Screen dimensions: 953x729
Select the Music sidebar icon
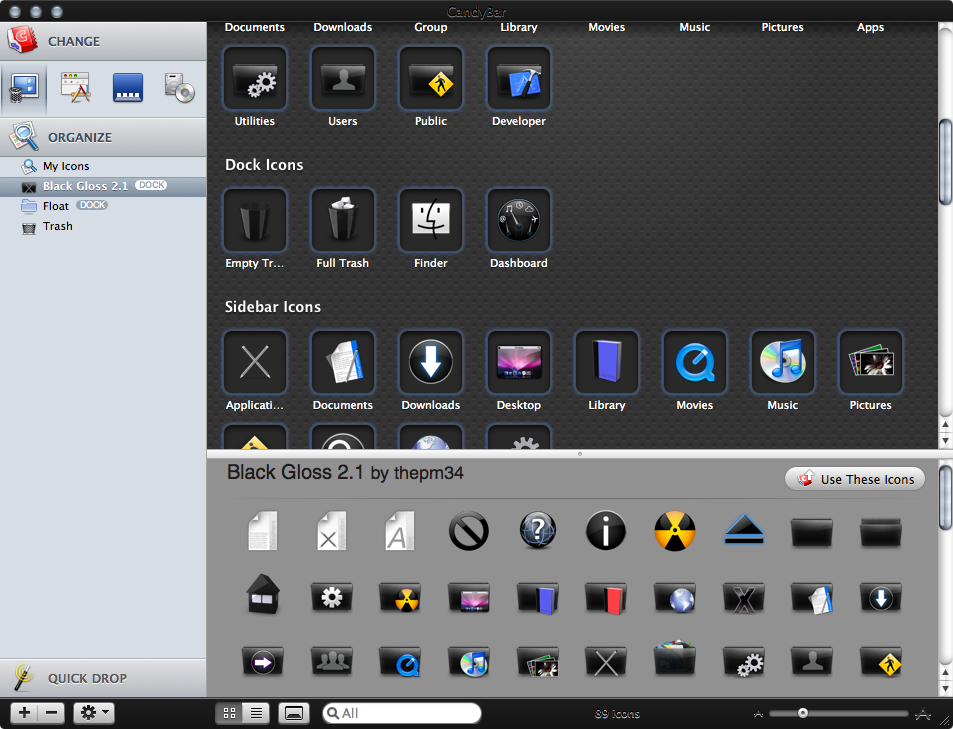pos(783,362)
